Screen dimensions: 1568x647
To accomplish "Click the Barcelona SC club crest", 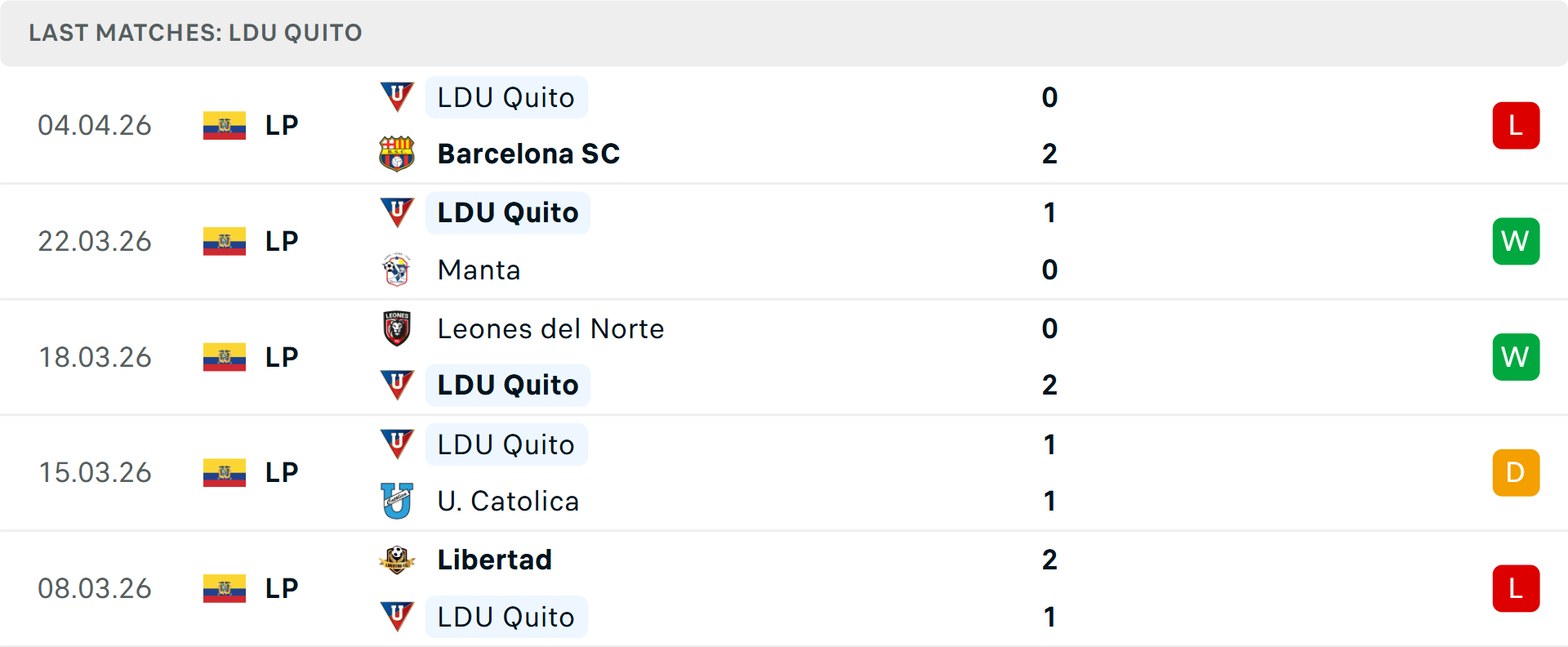I will pyautogui.click(x=397, y=154).
